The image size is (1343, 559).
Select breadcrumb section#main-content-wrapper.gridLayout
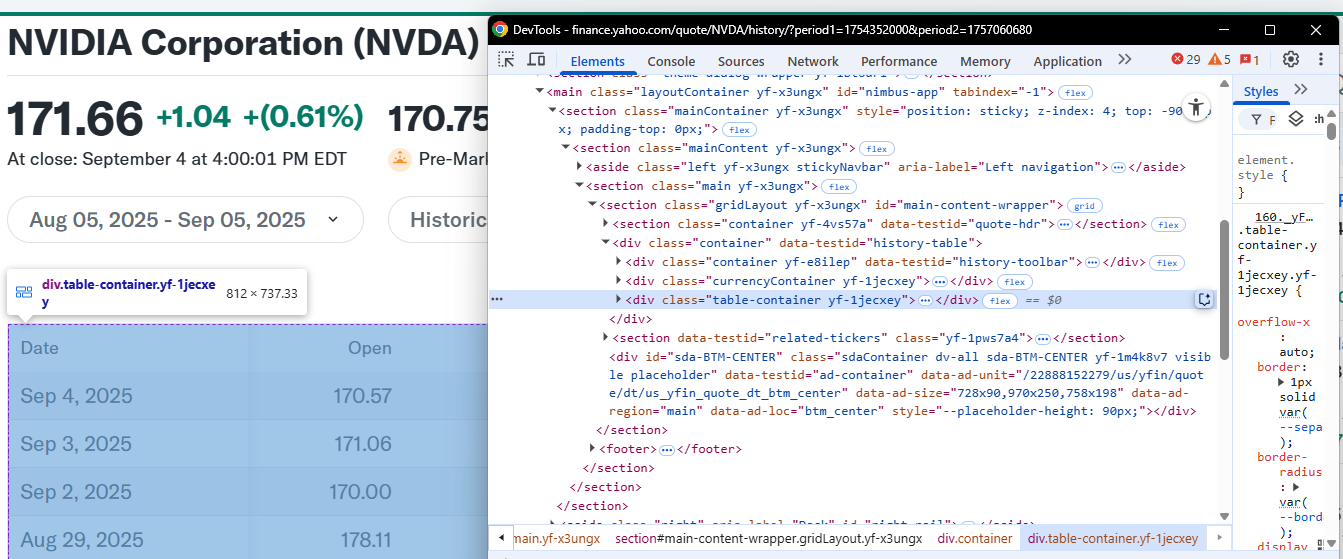click(x=768, y=538)
